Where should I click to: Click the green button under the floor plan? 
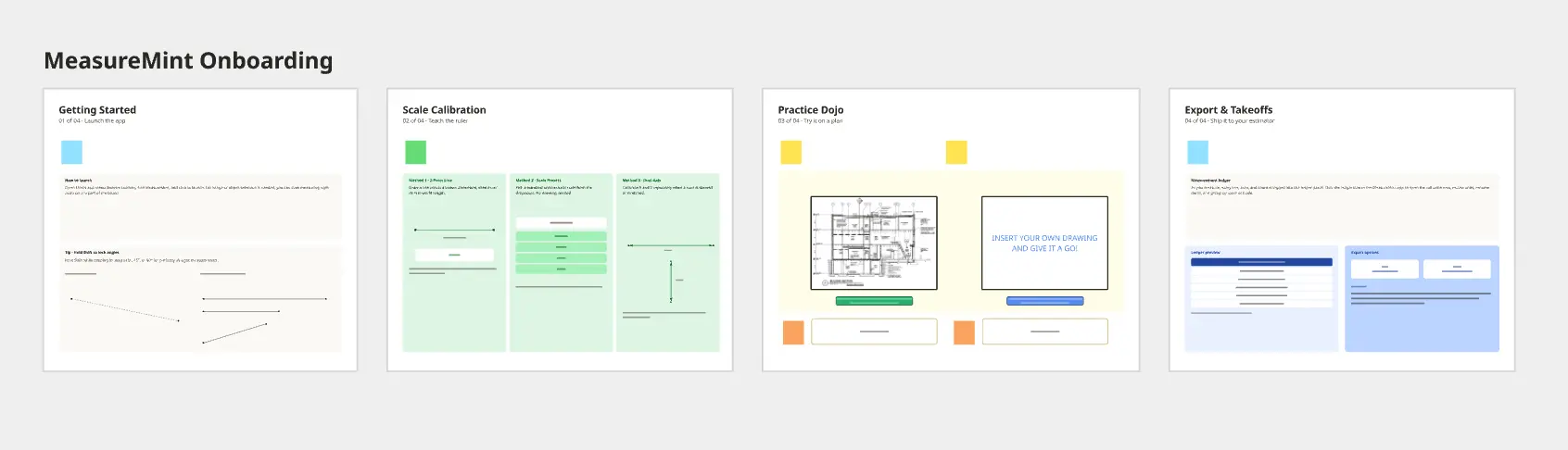(874, 301)
